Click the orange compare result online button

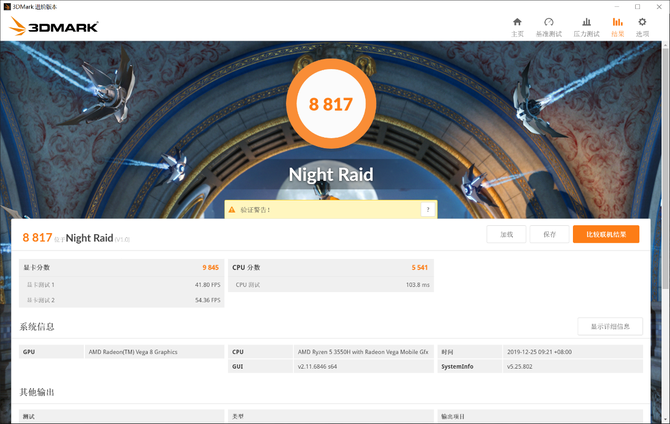606,234
